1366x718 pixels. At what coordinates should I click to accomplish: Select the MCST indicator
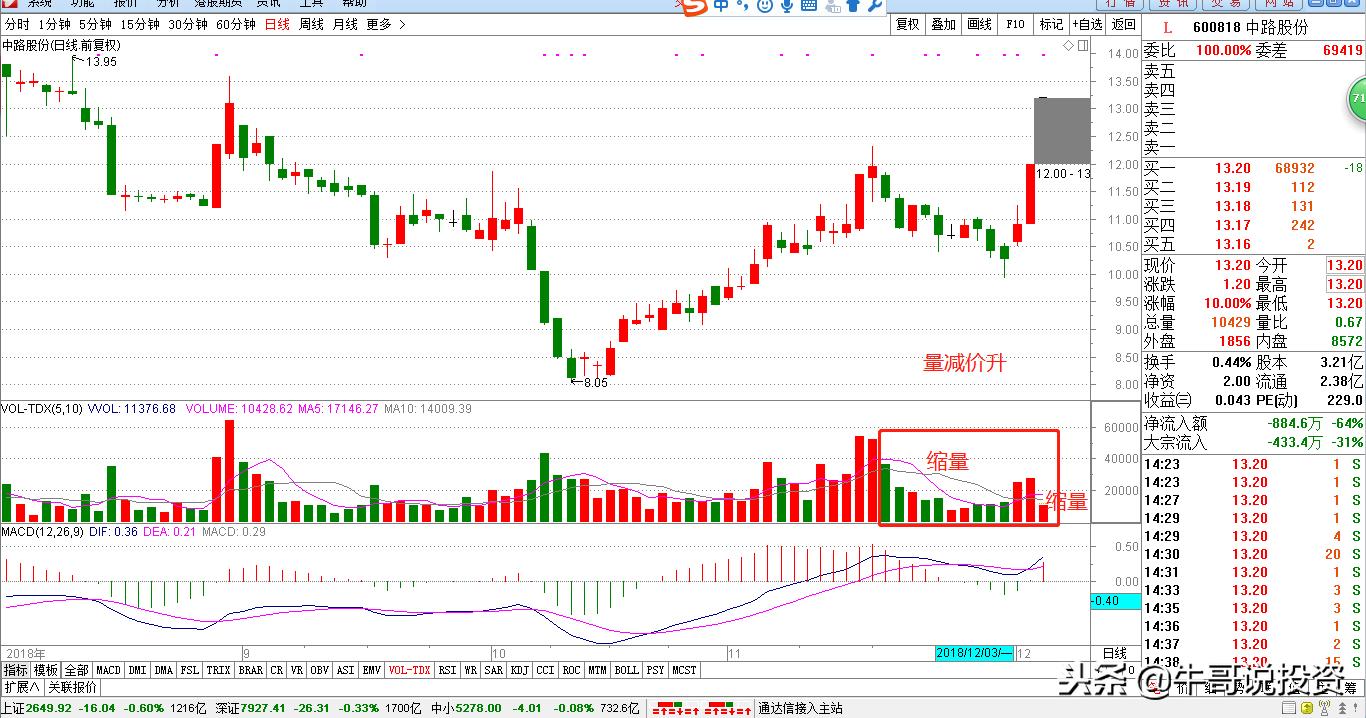click(685, 670)
